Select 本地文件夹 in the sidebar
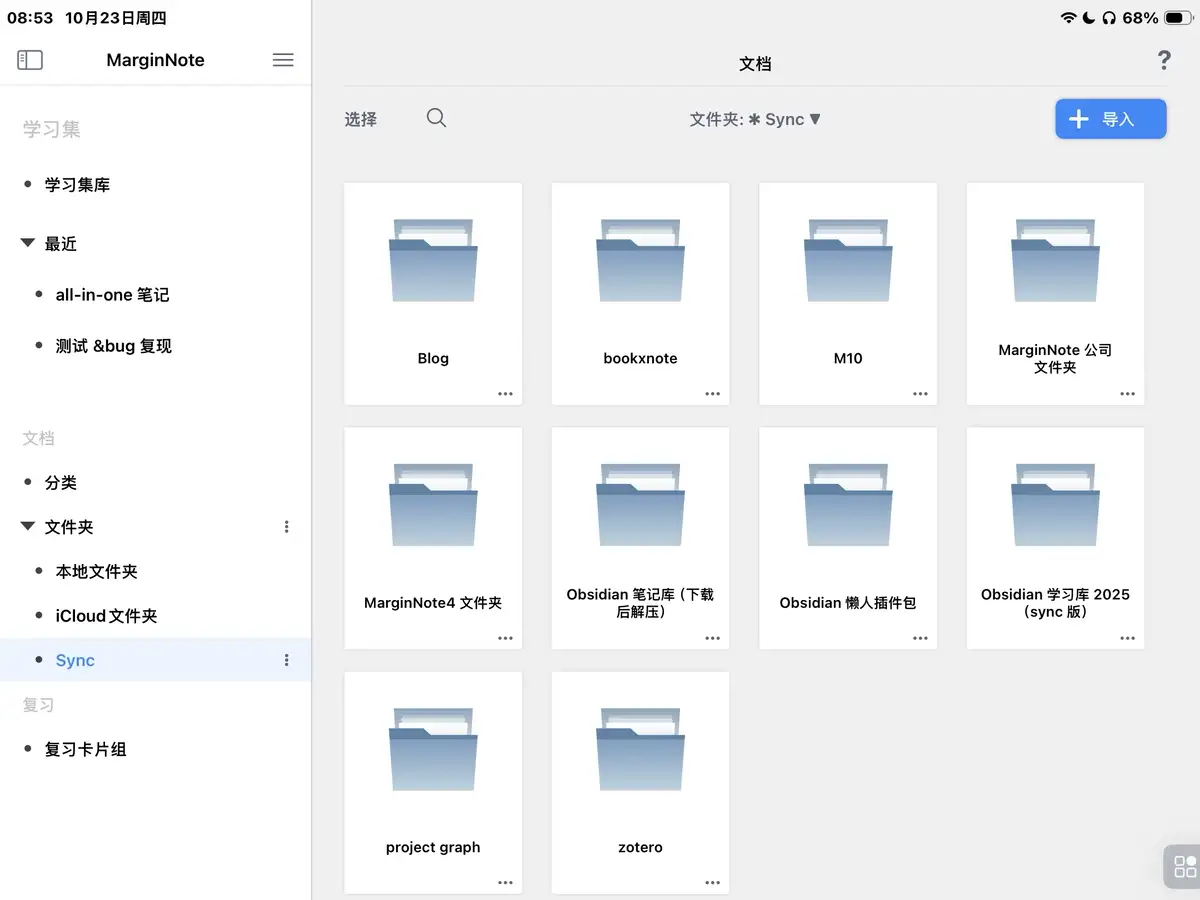1200x900 pixels. click(x=97, y=572)
